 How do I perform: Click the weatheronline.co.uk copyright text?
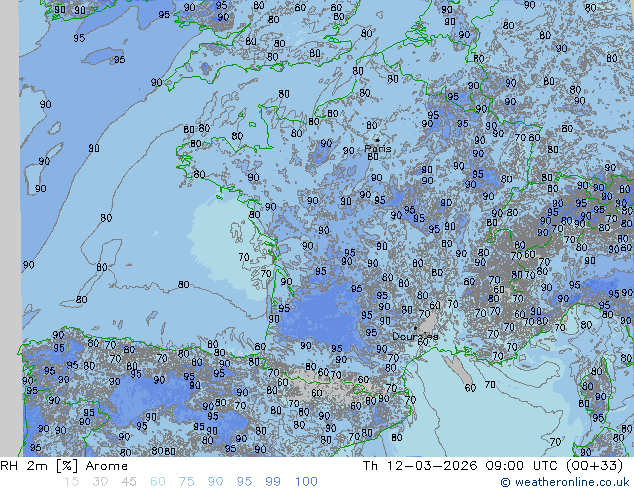point(565,482)
